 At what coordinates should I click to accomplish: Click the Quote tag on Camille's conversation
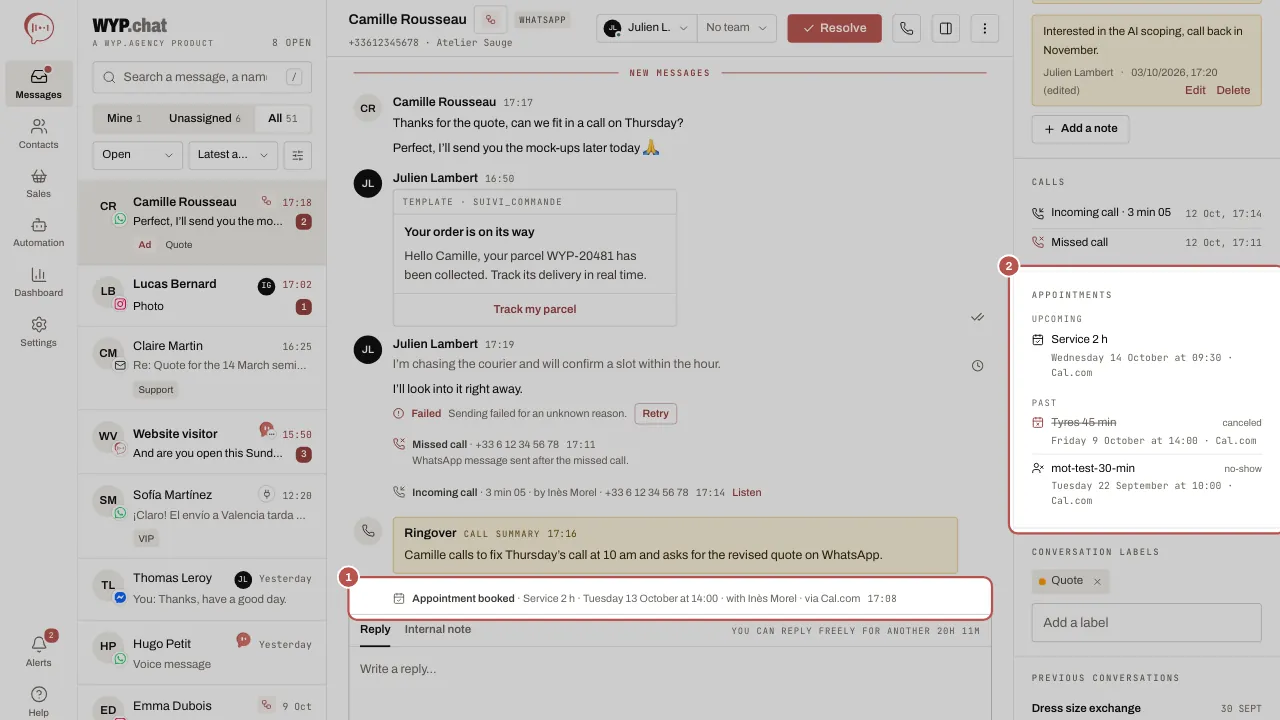(179, 245)
